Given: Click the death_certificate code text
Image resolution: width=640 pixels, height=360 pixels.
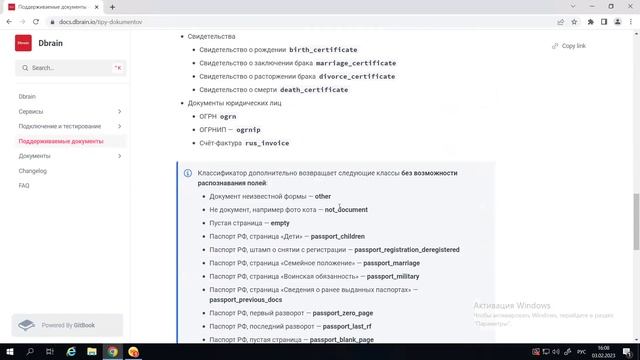Looking at the screenshot, I should (x=314, y=90).
